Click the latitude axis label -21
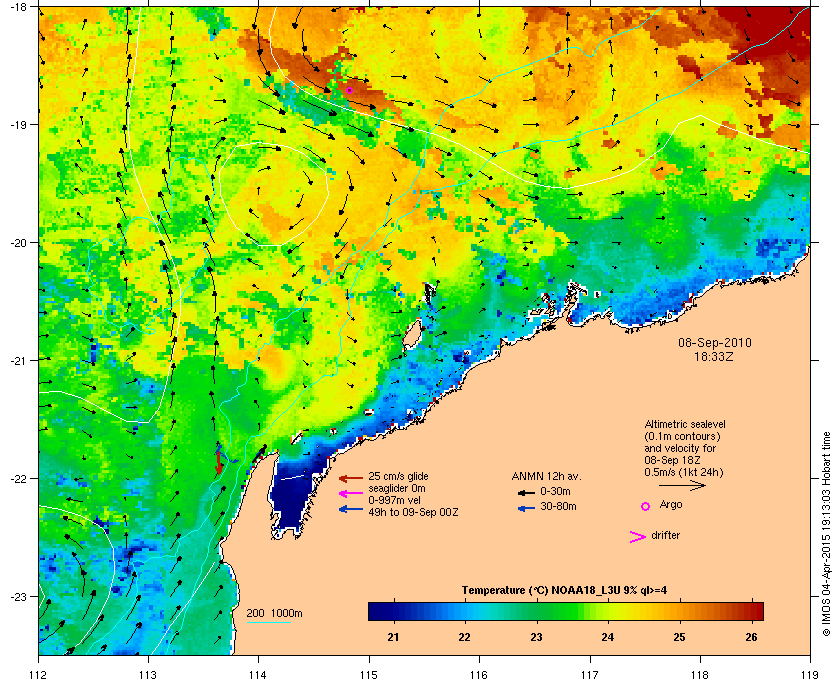Viewport: 840px width, 680px height. (18, 361)
